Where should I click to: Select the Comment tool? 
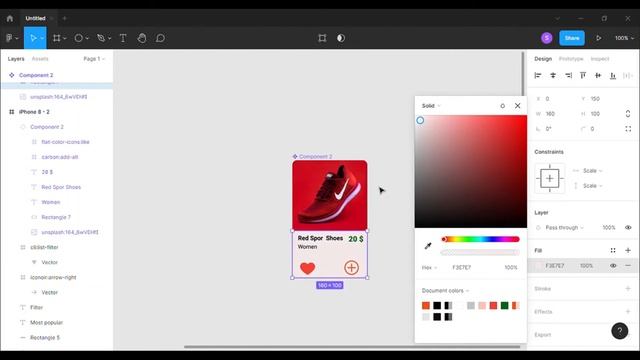160,38
